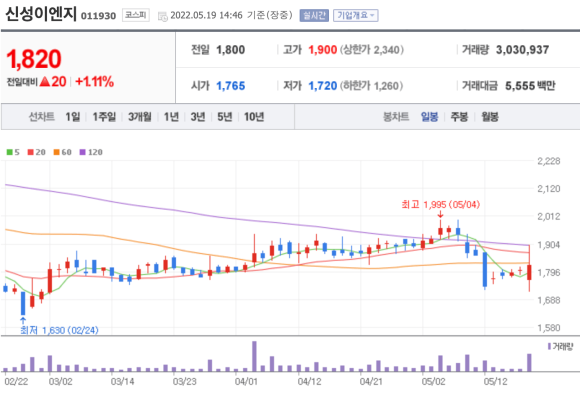580x394 pixels.
Task: Click the 02/22 date axis label
Action: [x=16, y=381]
